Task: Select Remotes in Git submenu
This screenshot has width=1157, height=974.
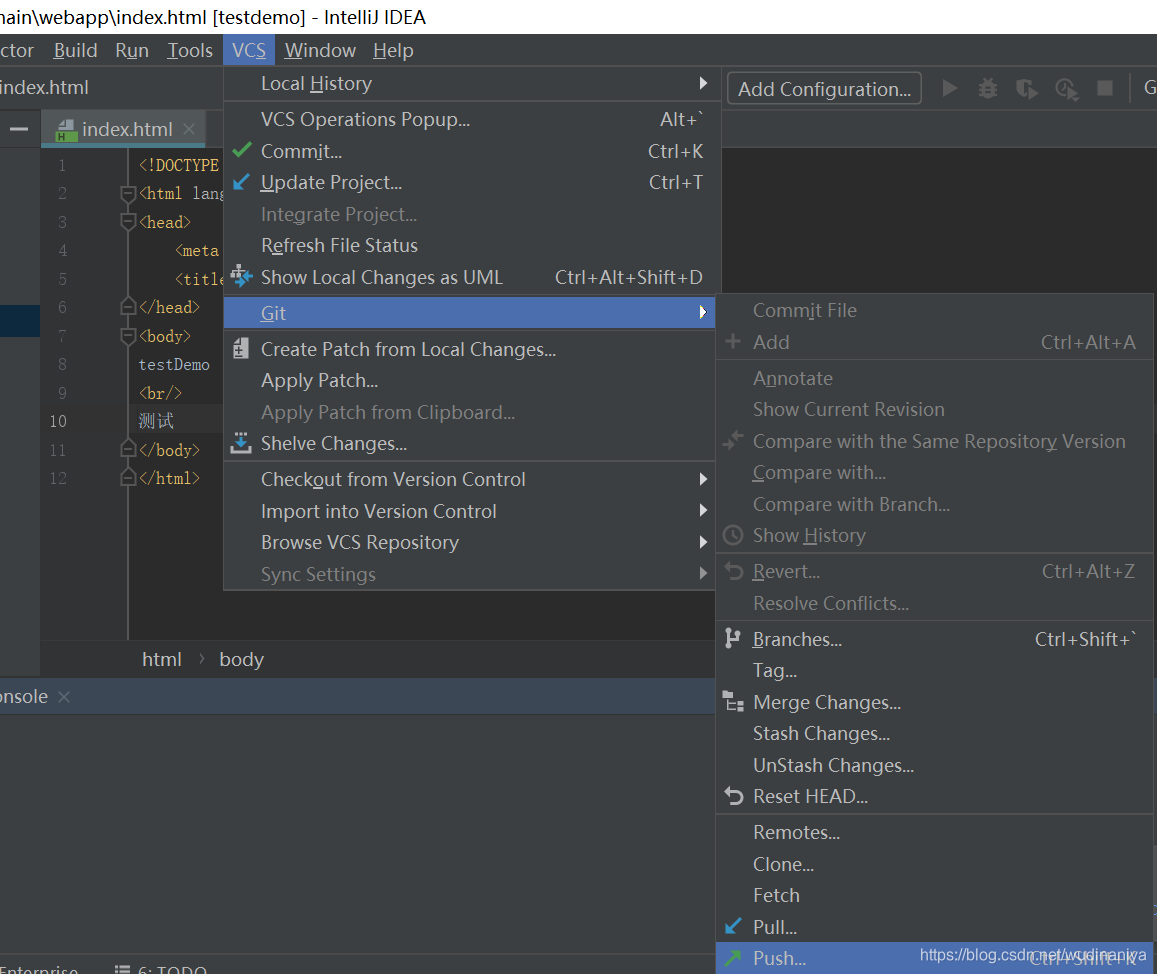Action: click(x=934, y=832)
